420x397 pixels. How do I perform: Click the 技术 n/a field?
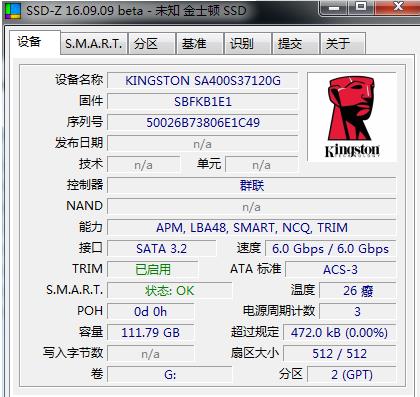[x=144, y=165]
